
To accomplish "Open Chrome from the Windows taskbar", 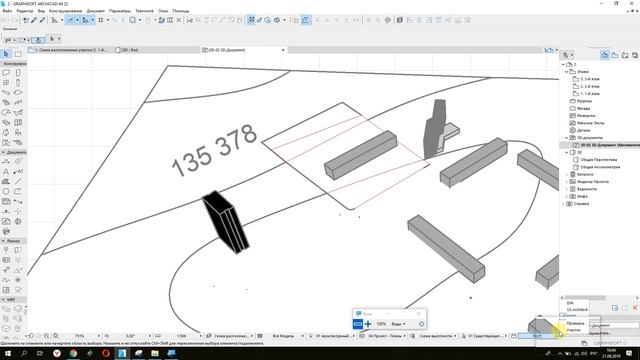I will [x=73, y=353].
